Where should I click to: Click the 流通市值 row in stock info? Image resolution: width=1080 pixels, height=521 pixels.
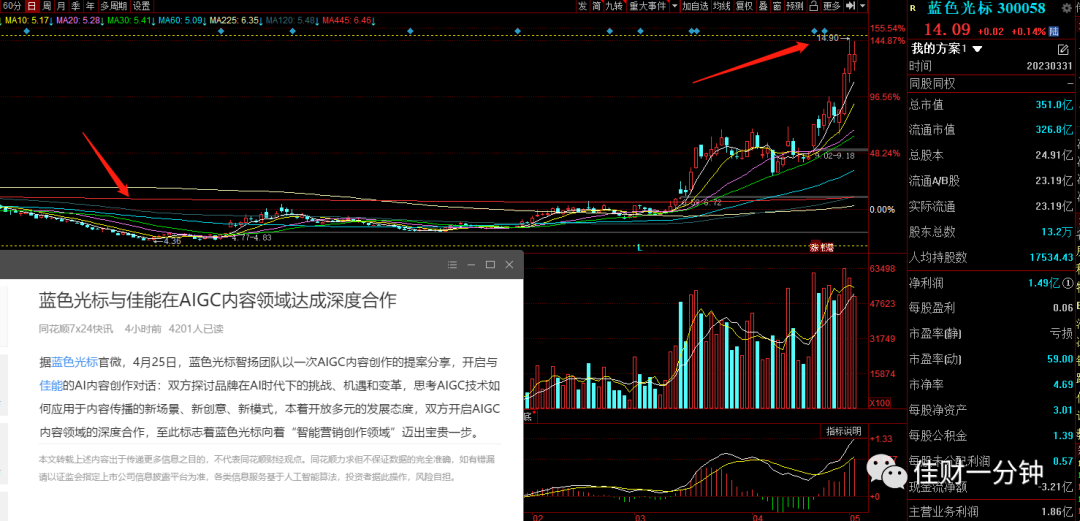click(x=990, y=130)
